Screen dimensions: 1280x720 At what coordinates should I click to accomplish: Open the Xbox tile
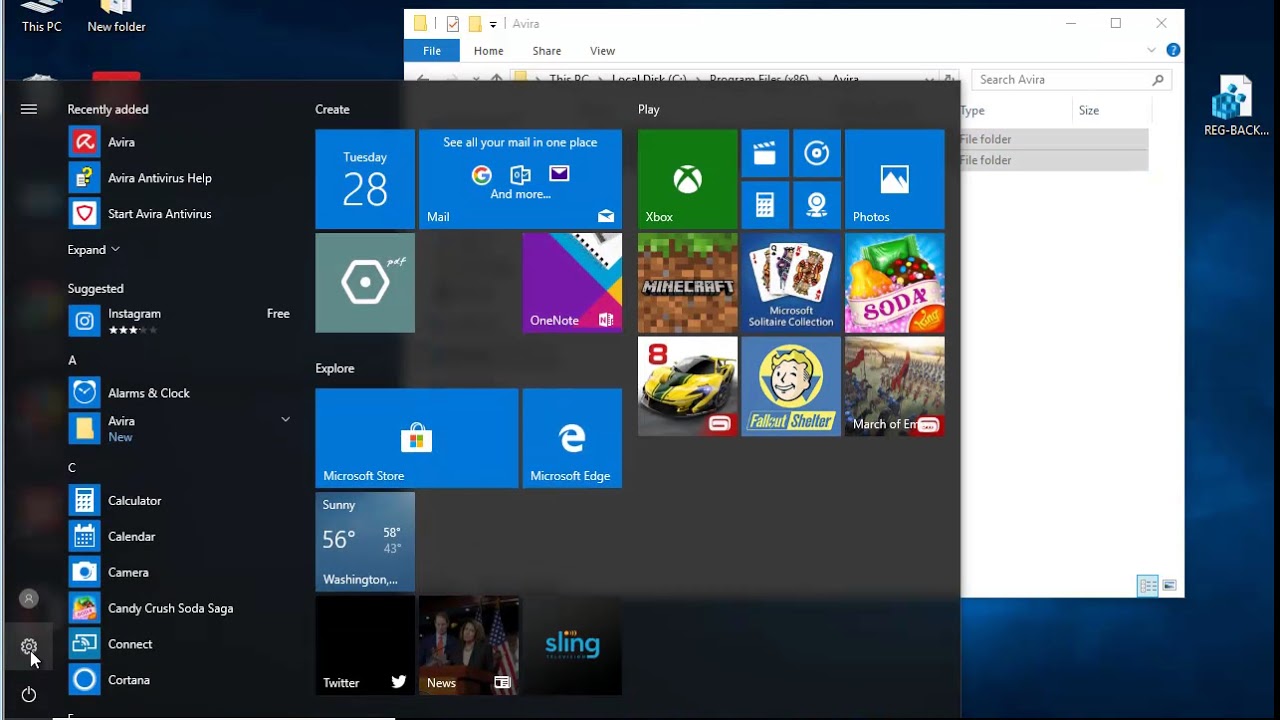687,179
